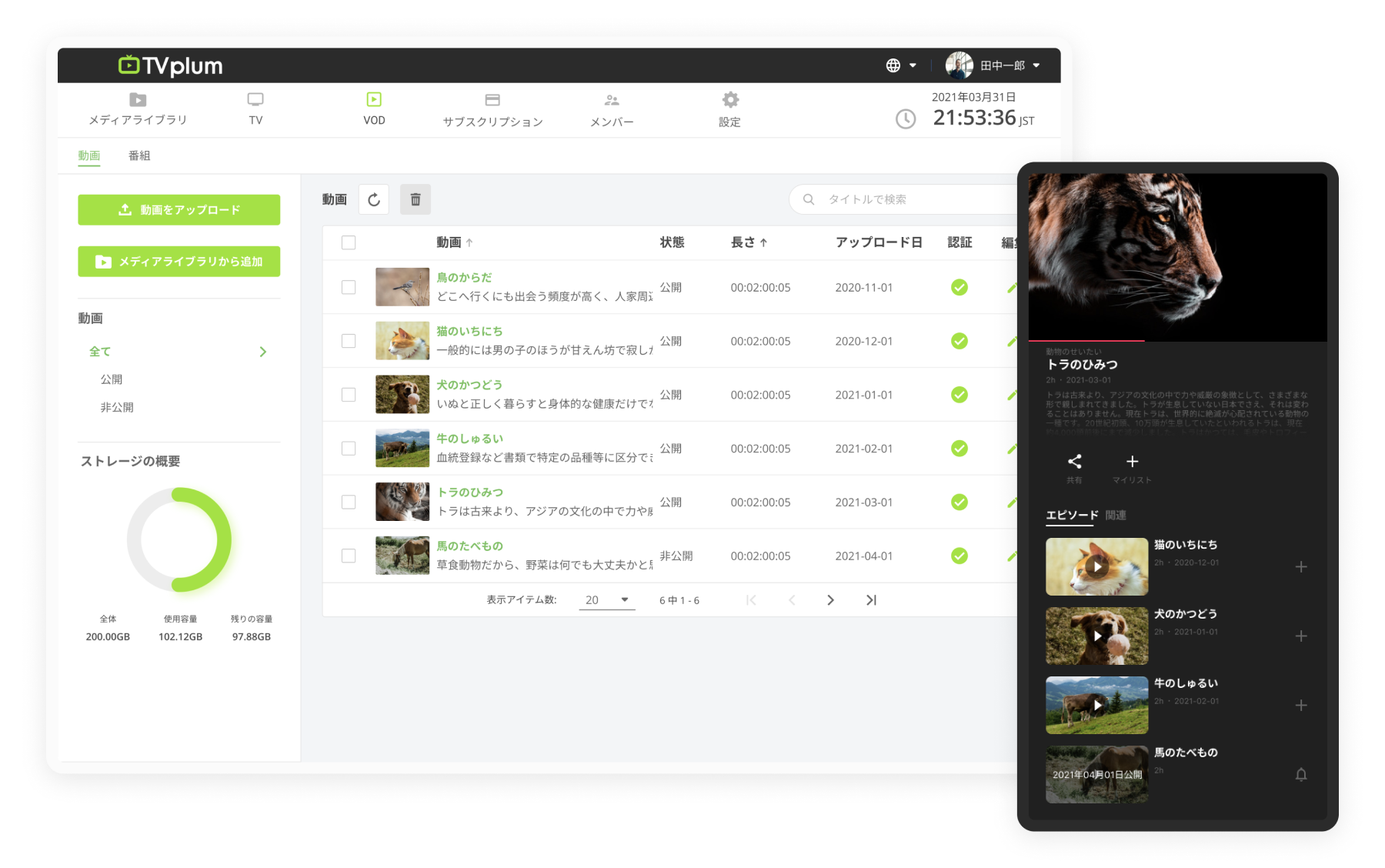Click the trash delete icon in toolbar
This screenshot has height=868, width=1385.
415,200
